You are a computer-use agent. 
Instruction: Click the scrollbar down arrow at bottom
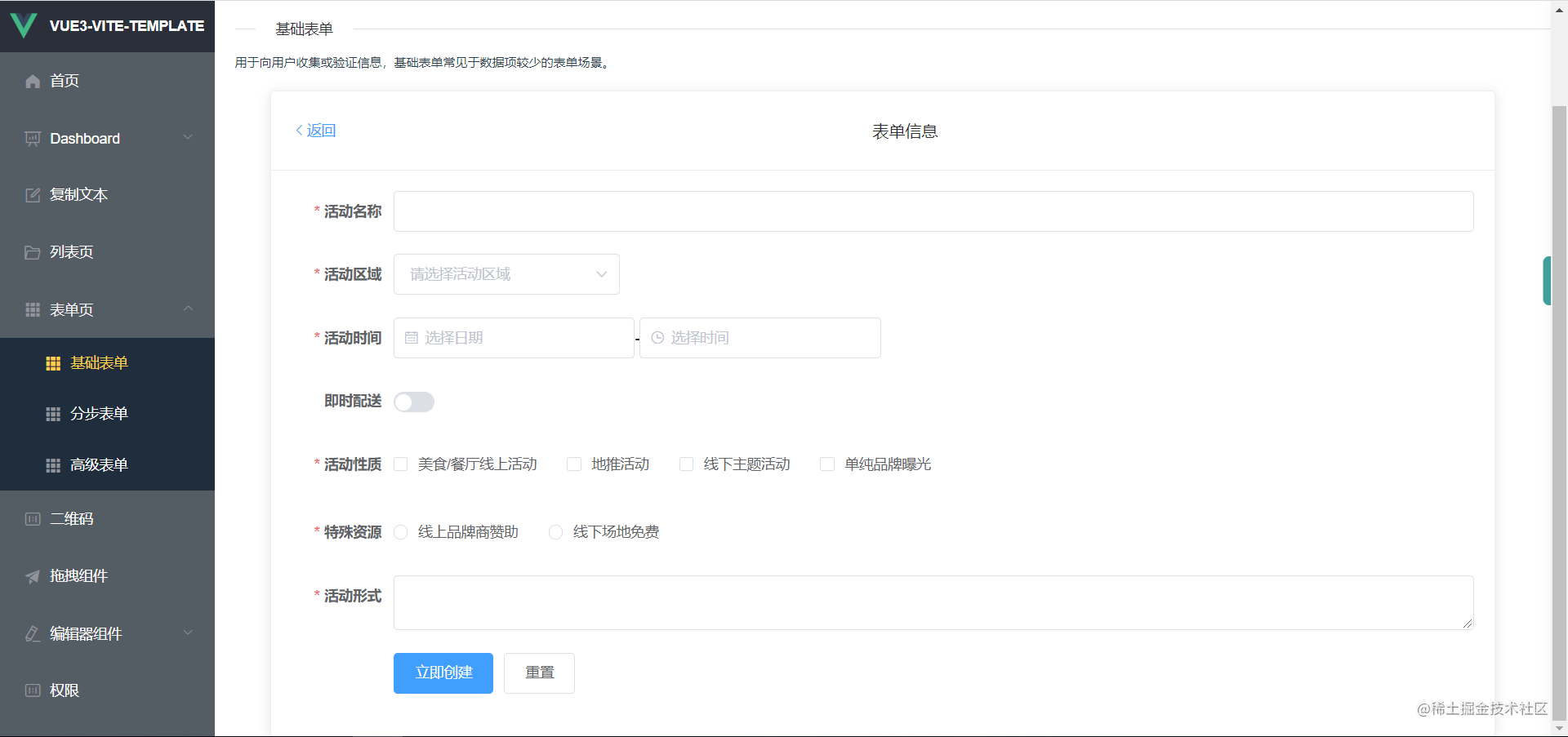click(1559, 729)
